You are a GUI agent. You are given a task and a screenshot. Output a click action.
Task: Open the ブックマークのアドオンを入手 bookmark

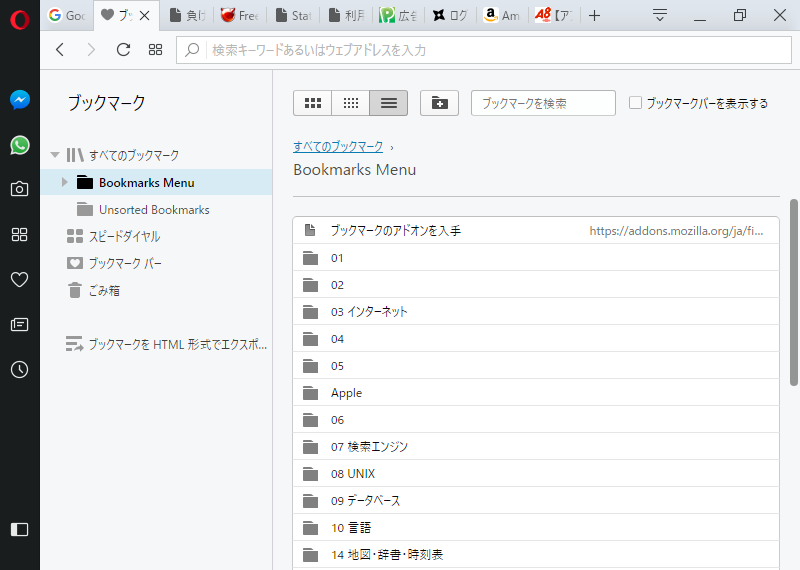(x=536, y=230)
